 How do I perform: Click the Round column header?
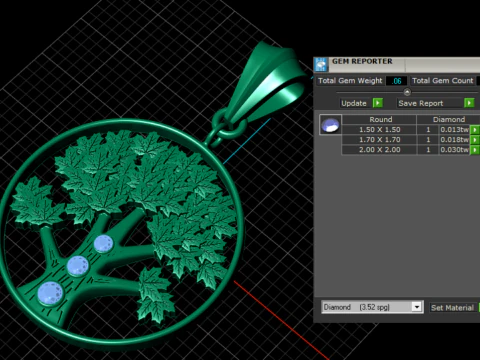(379, 119)
